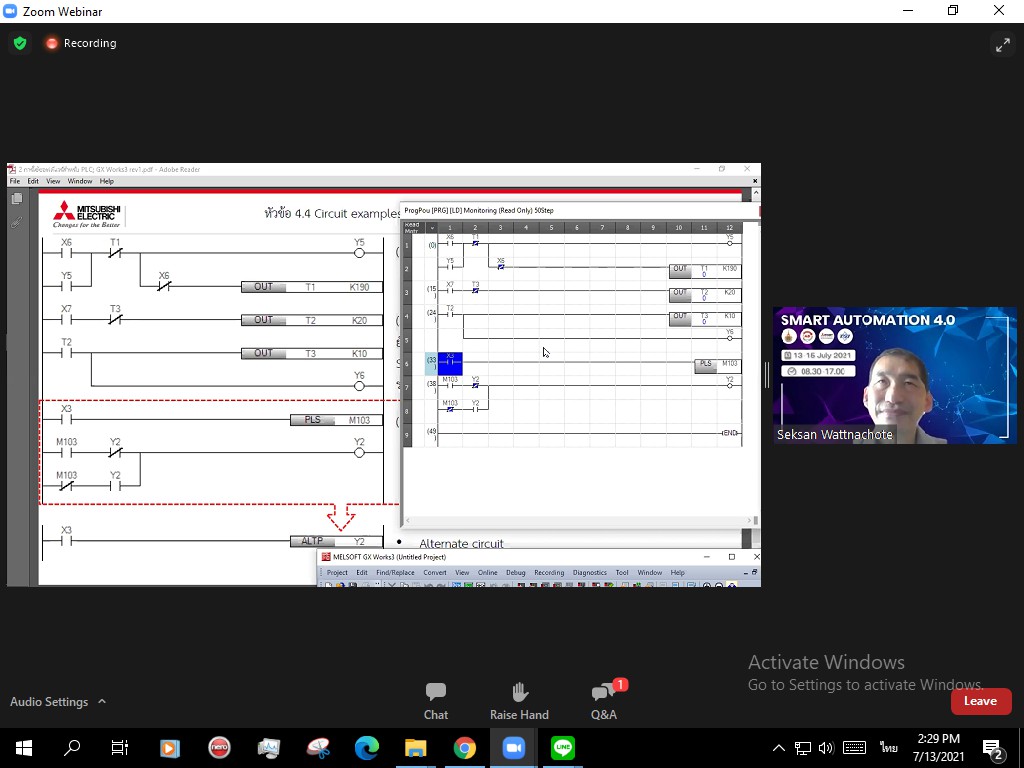
Task: Open View menu in Adobe Reader
Action: (53, 181)
